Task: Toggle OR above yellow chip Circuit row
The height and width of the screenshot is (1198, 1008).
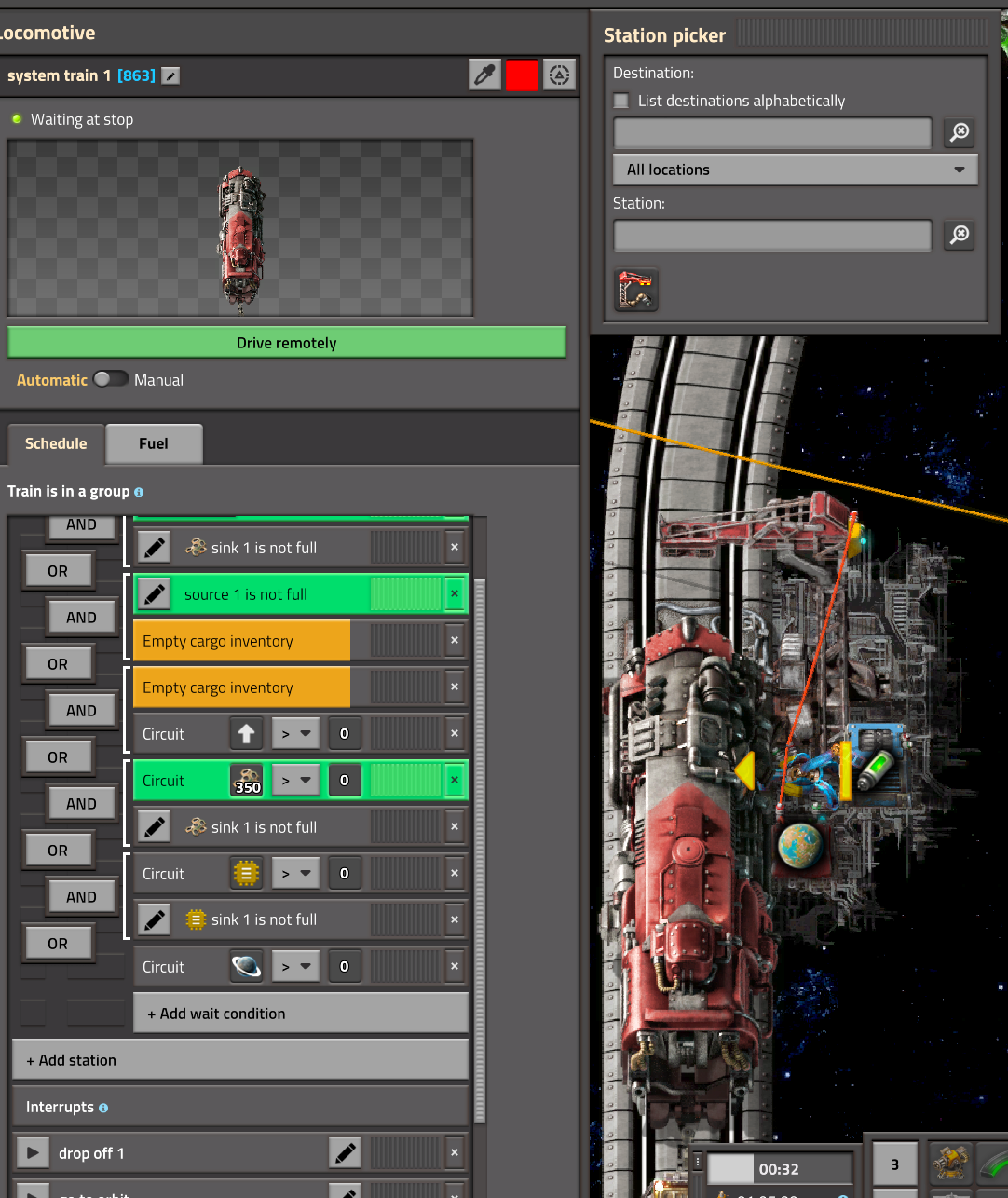Action: (58, 851)
